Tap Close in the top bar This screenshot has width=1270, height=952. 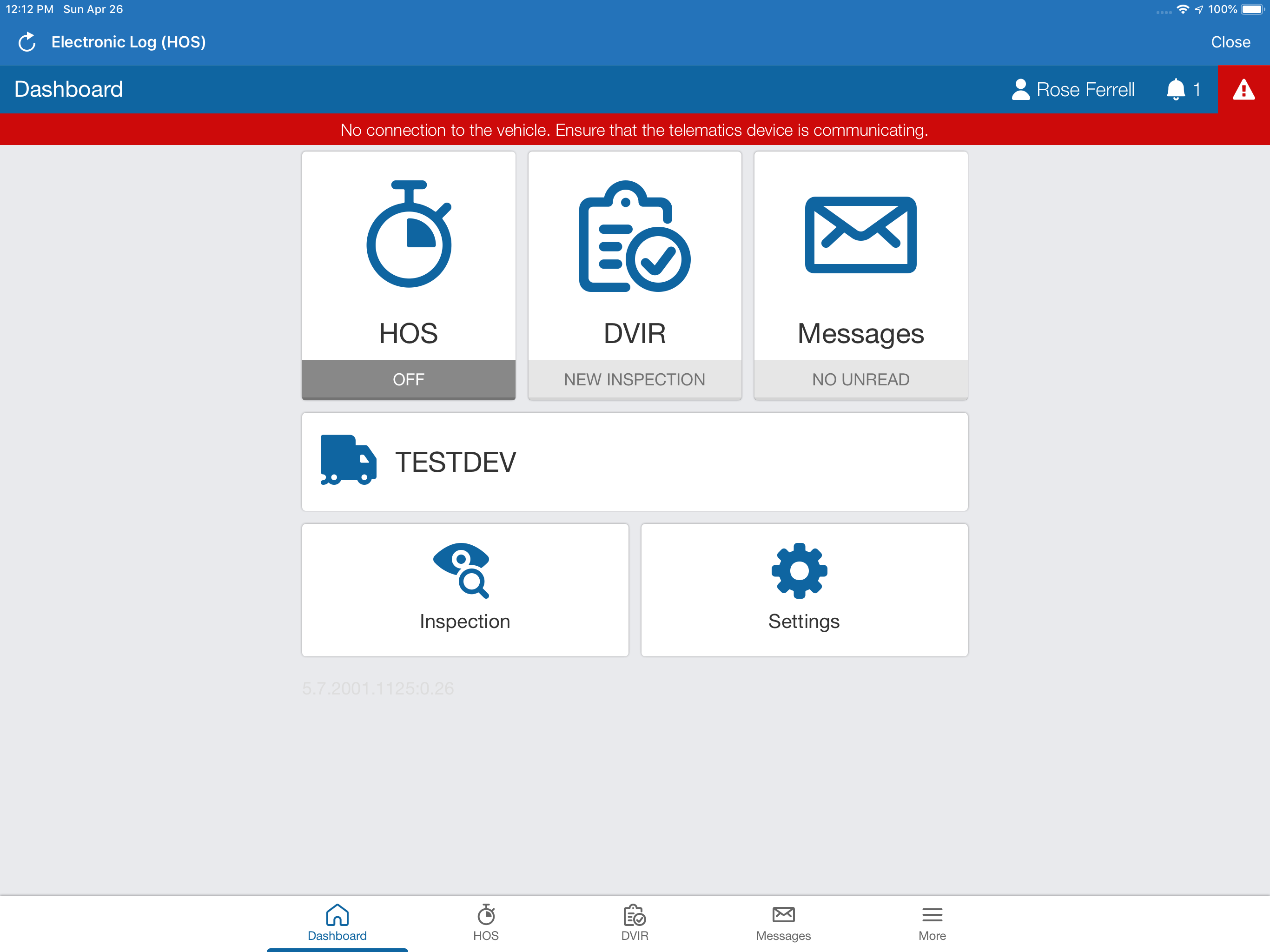coord(1230,42)
